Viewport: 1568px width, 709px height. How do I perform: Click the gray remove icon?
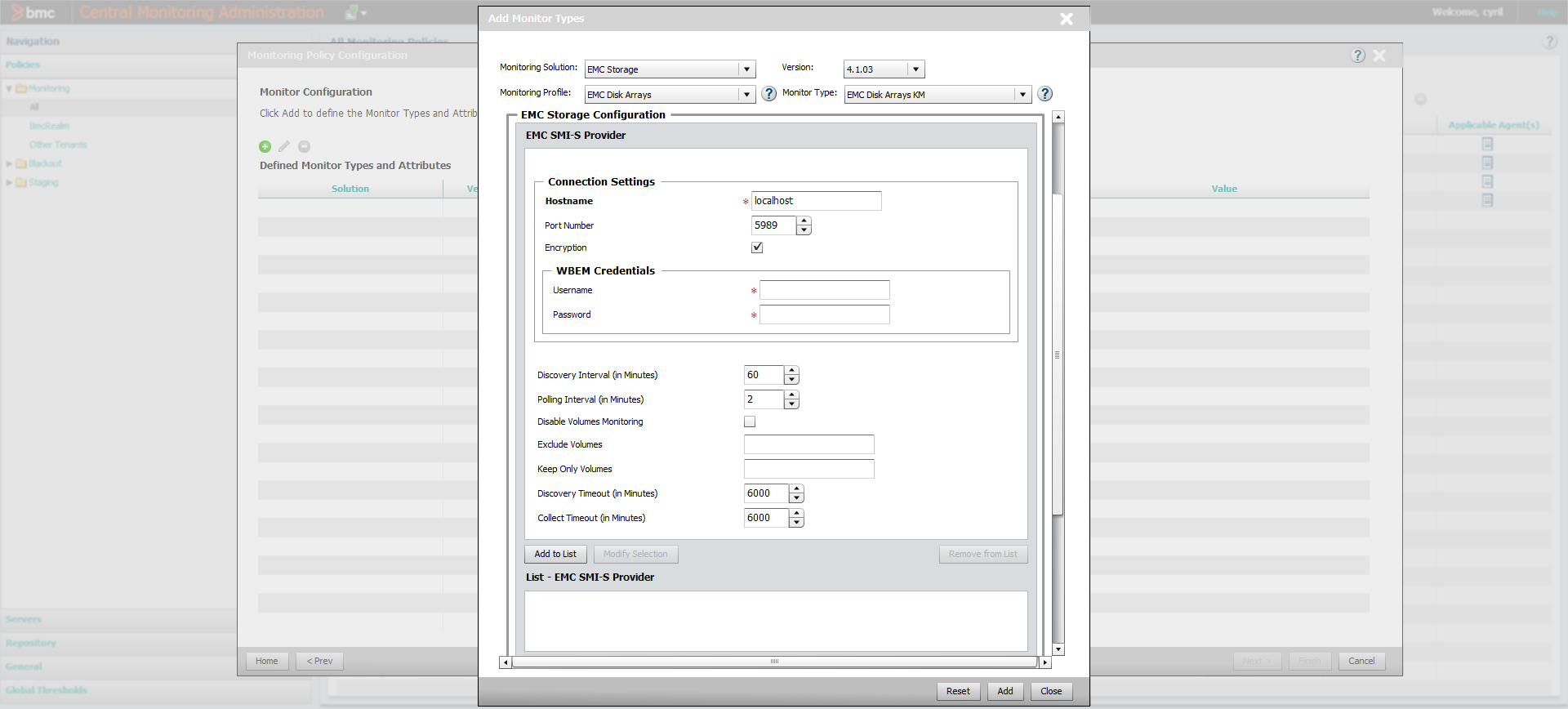[304, 146]
